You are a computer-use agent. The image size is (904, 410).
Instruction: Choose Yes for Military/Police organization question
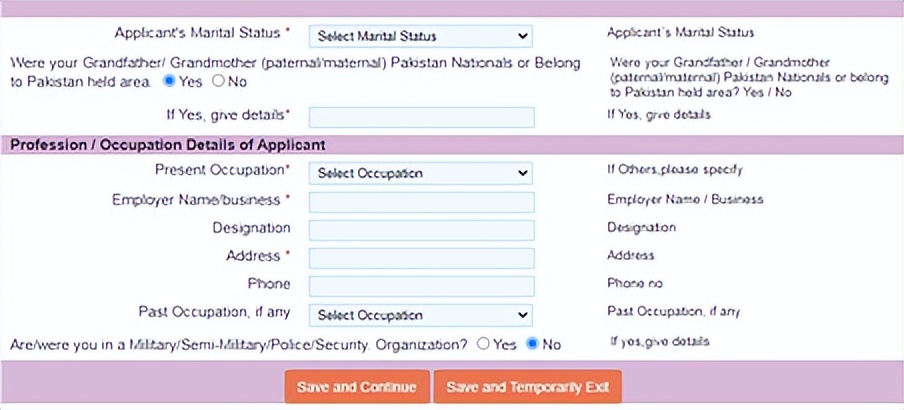[483, 344]
